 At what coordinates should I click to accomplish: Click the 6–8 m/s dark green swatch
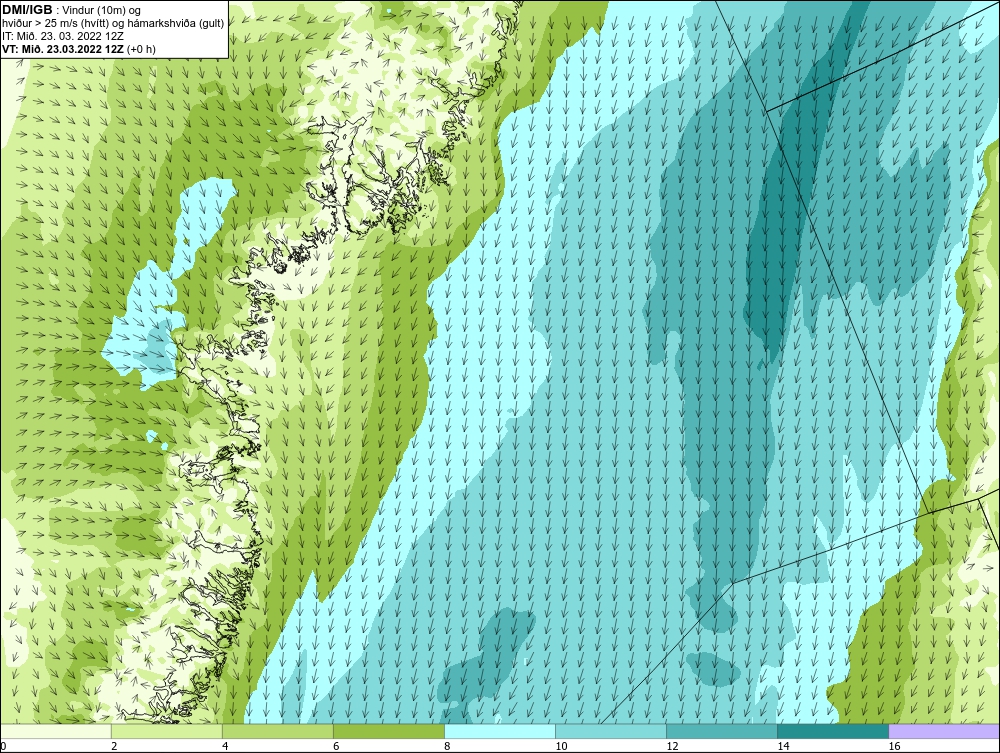pos(388,731)
